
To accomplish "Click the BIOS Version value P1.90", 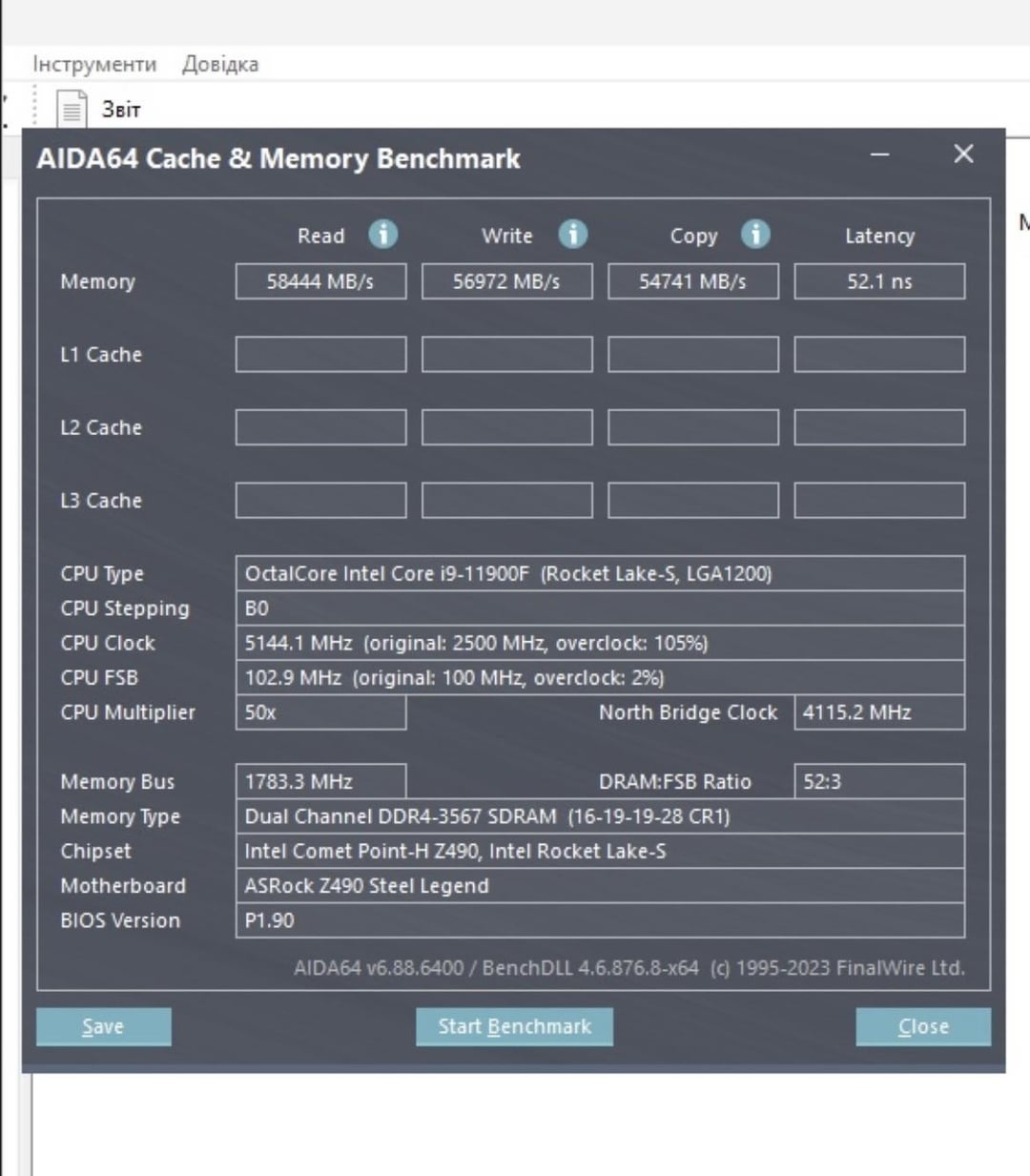I will click(x=600, y=920).
